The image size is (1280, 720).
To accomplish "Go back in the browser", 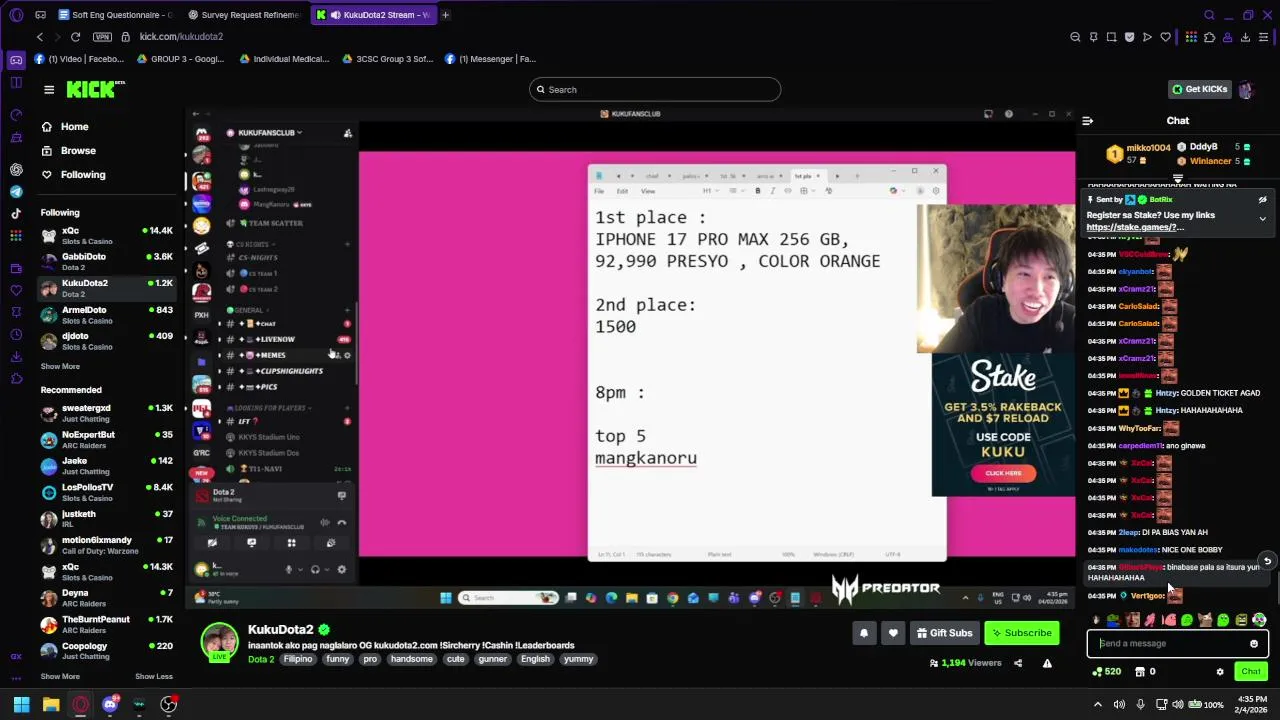I will (x=40, y=37).
